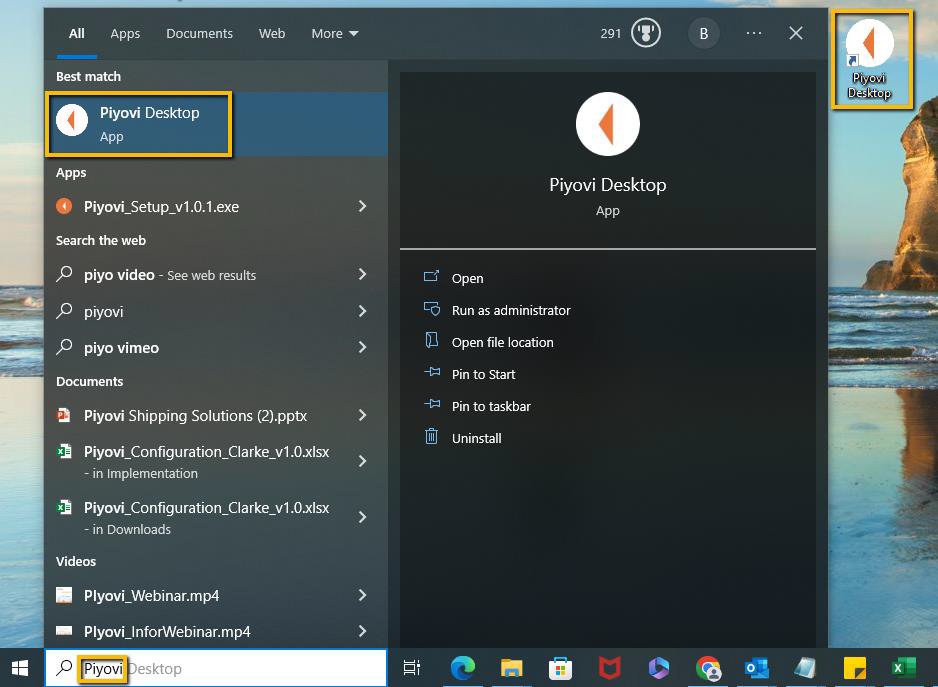Click the video icon for Piyovi_Webinar.mp4
The width and height of the screenshot is (938, 687).
(x=63, y=595)
